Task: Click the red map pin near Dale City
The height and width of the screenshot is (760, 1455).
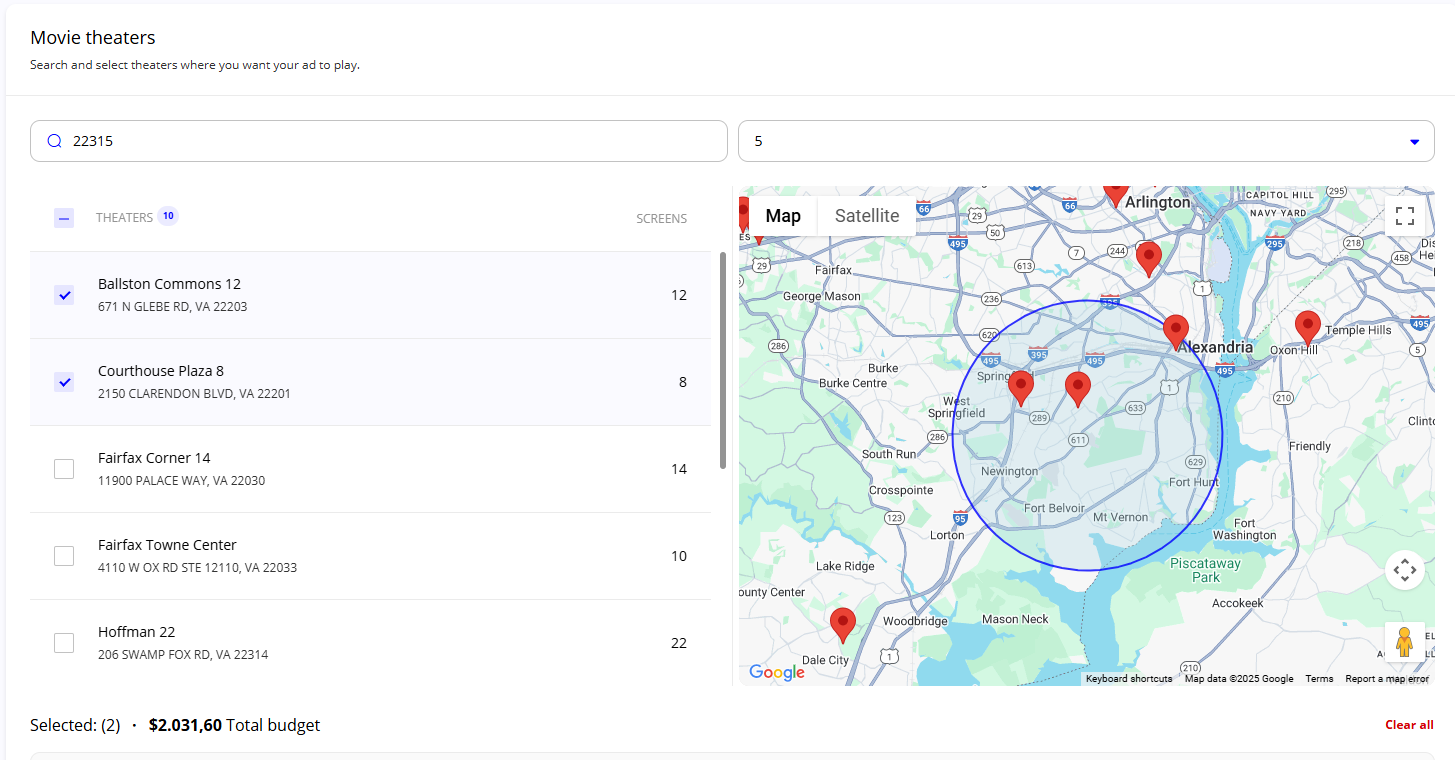Action: pos(843,625)
